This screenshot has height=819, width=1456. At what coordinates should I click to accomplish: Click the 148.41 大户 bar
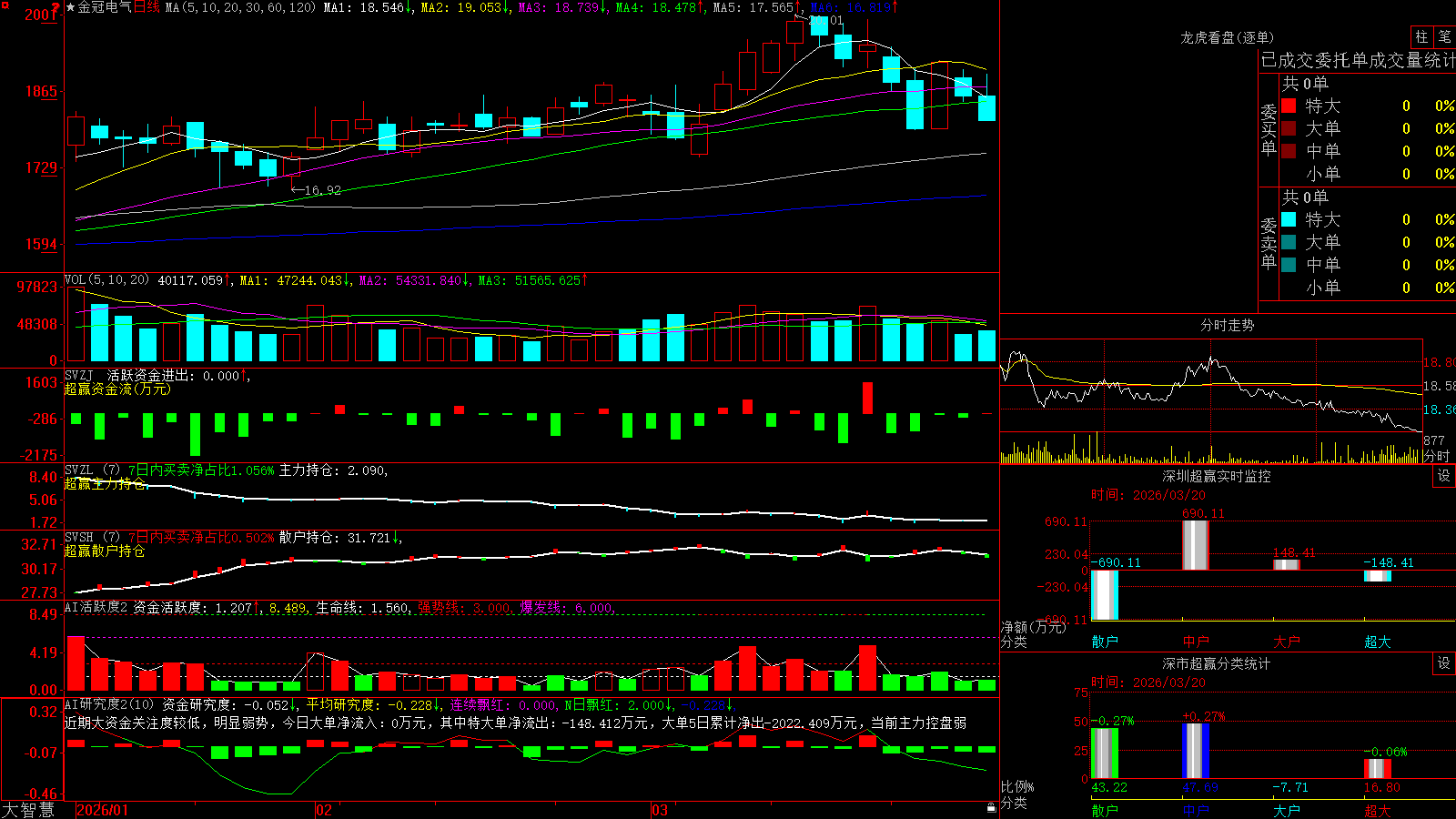1287,565
